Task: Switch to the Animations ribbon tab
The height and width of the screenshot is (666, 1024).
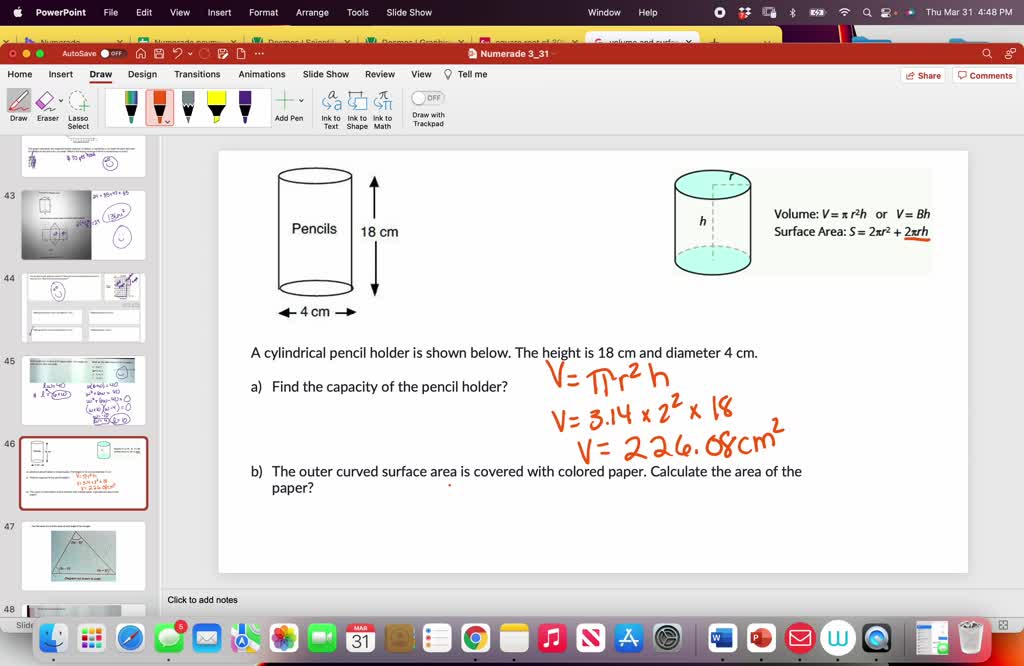Action: point(261,74)
